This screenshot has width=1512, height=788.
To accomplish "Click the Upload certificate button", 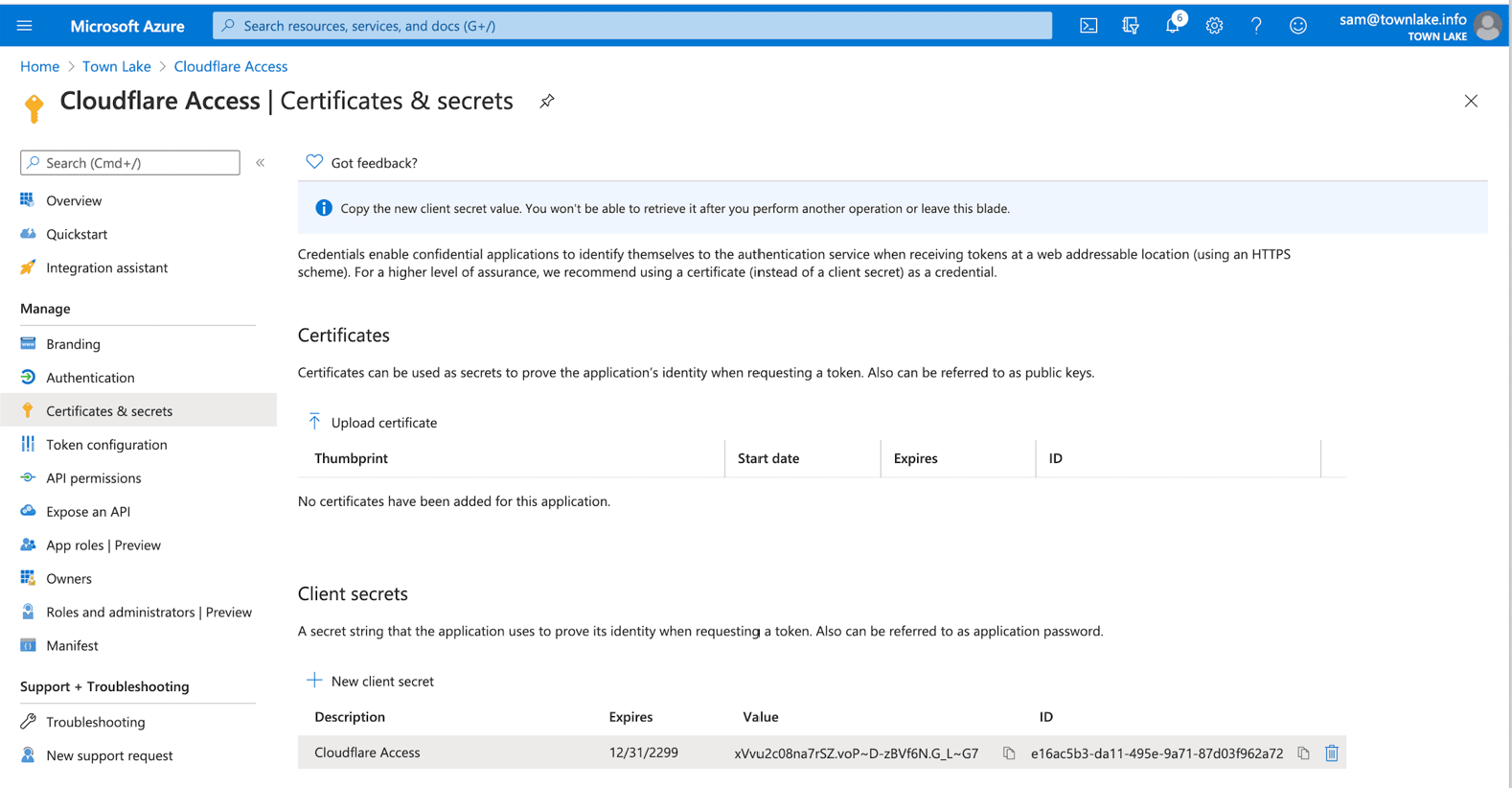I will click(x=373, y=423).
